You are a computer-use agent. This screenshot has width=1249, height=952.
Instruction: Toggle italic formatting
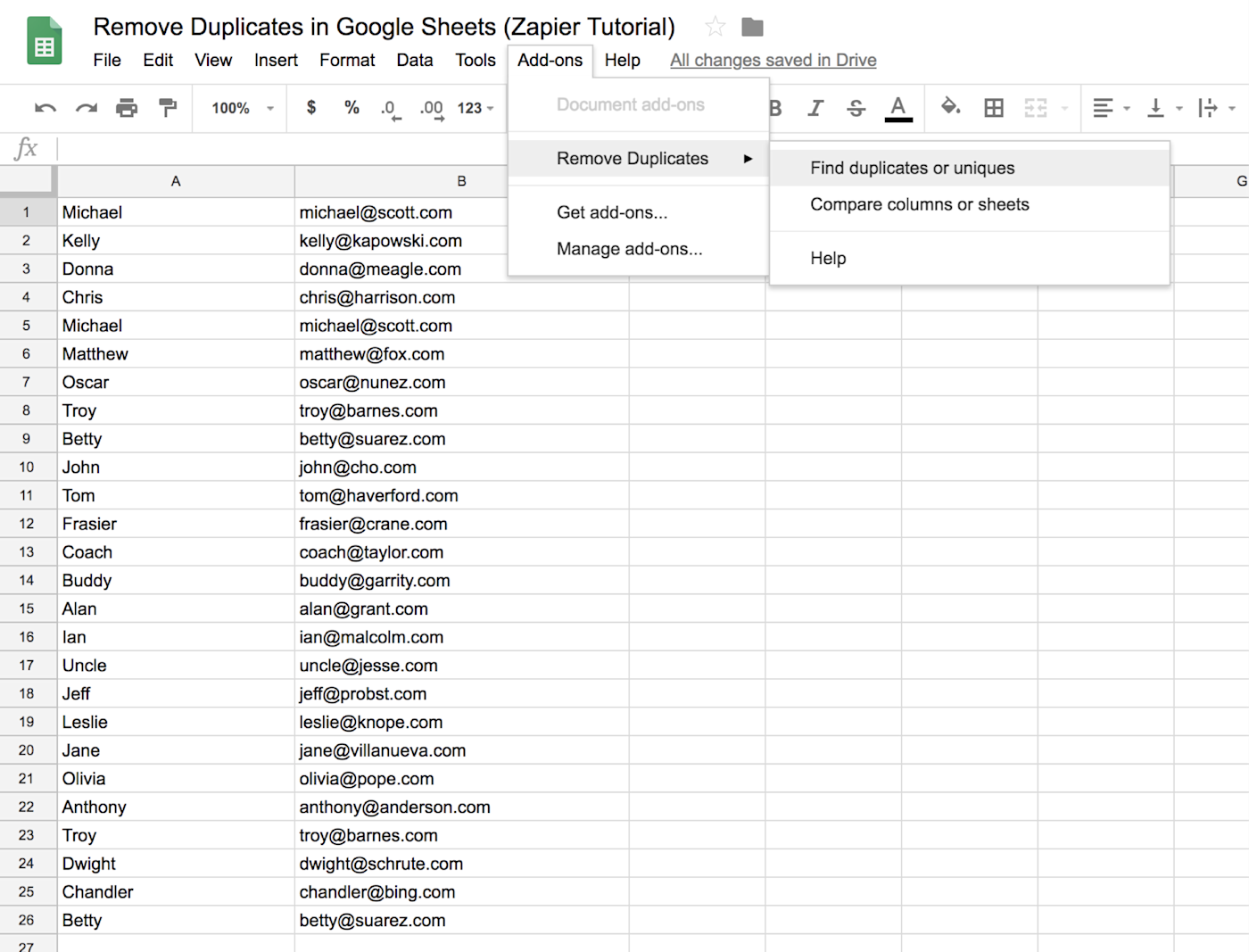click(815, 108)
